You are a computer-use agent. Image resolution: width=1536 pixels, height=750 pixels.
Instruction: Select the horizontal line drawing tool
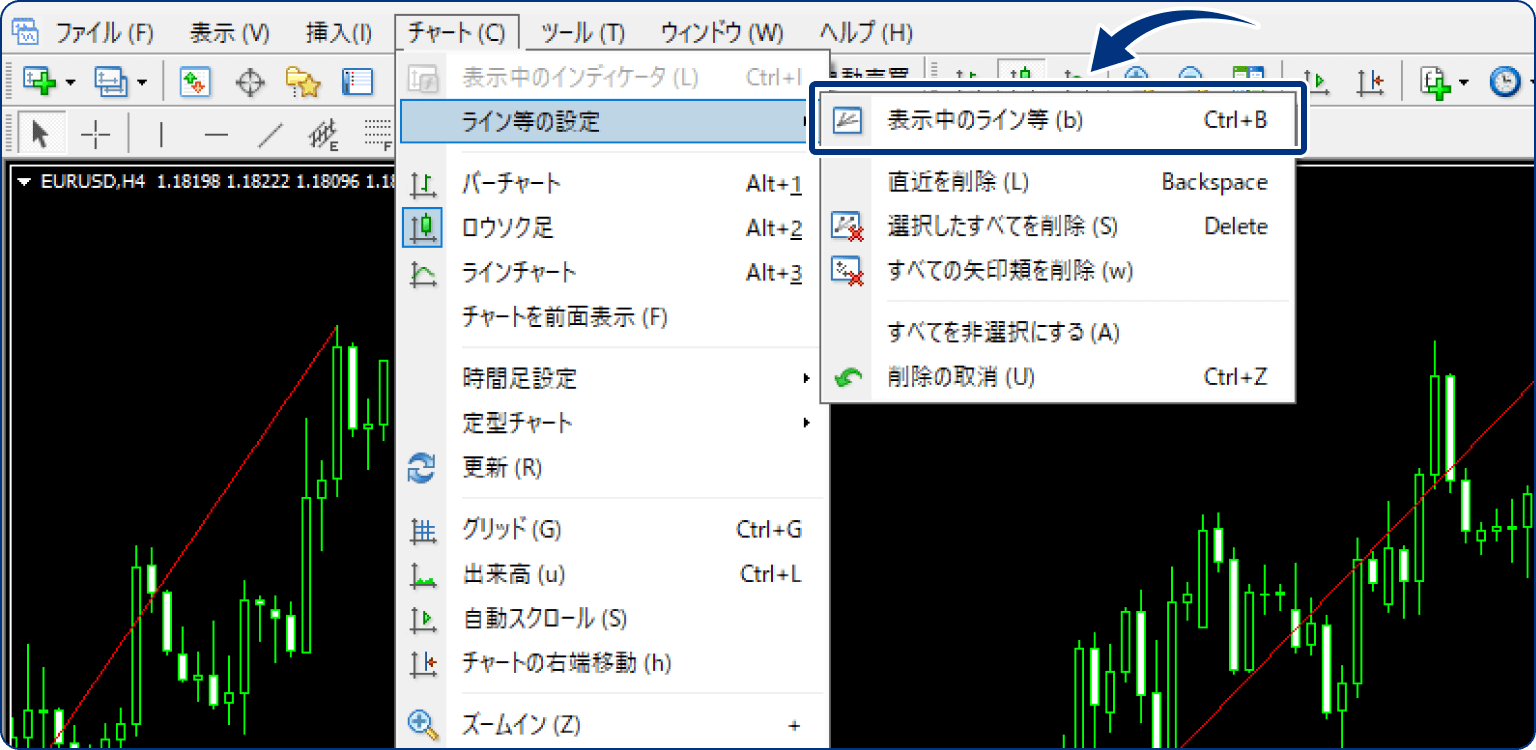218,131
